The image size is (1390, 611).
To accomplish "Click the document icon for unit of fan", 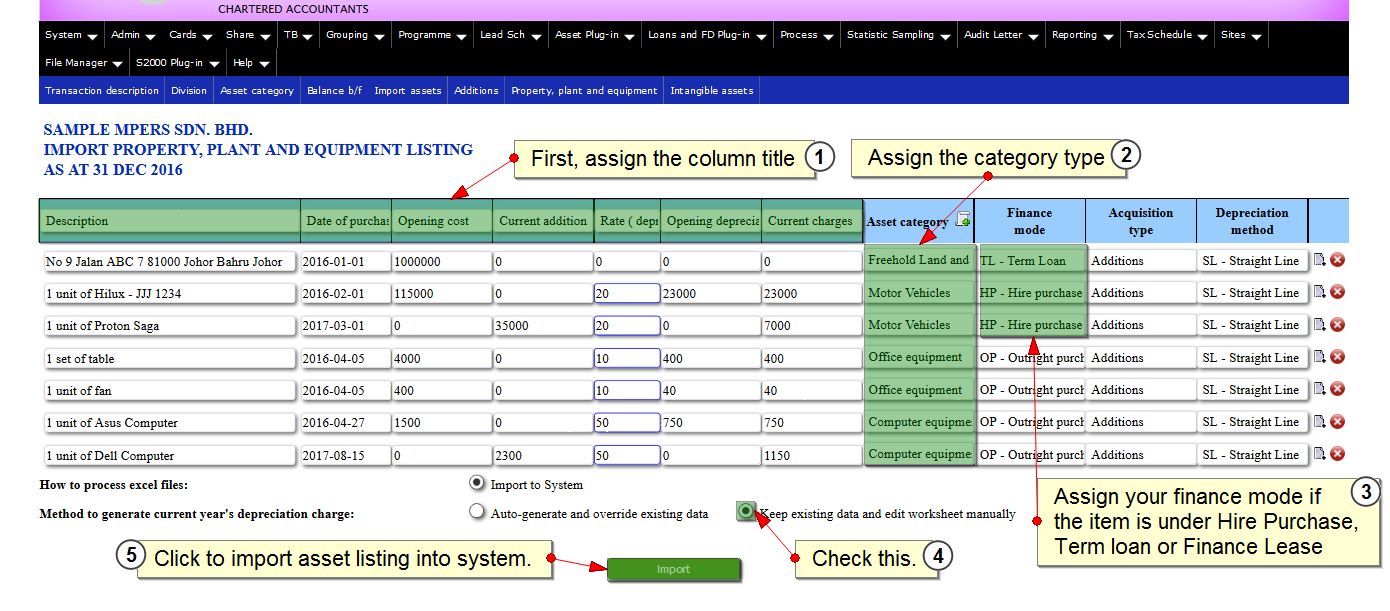I will click(1319, 389).
